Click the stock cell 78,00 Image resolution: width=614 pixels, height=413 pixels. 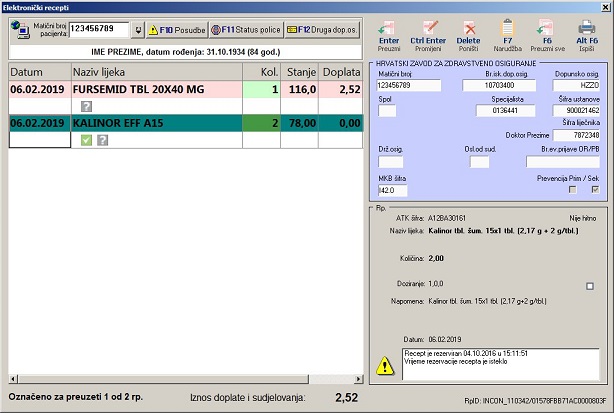coord(300,123)
